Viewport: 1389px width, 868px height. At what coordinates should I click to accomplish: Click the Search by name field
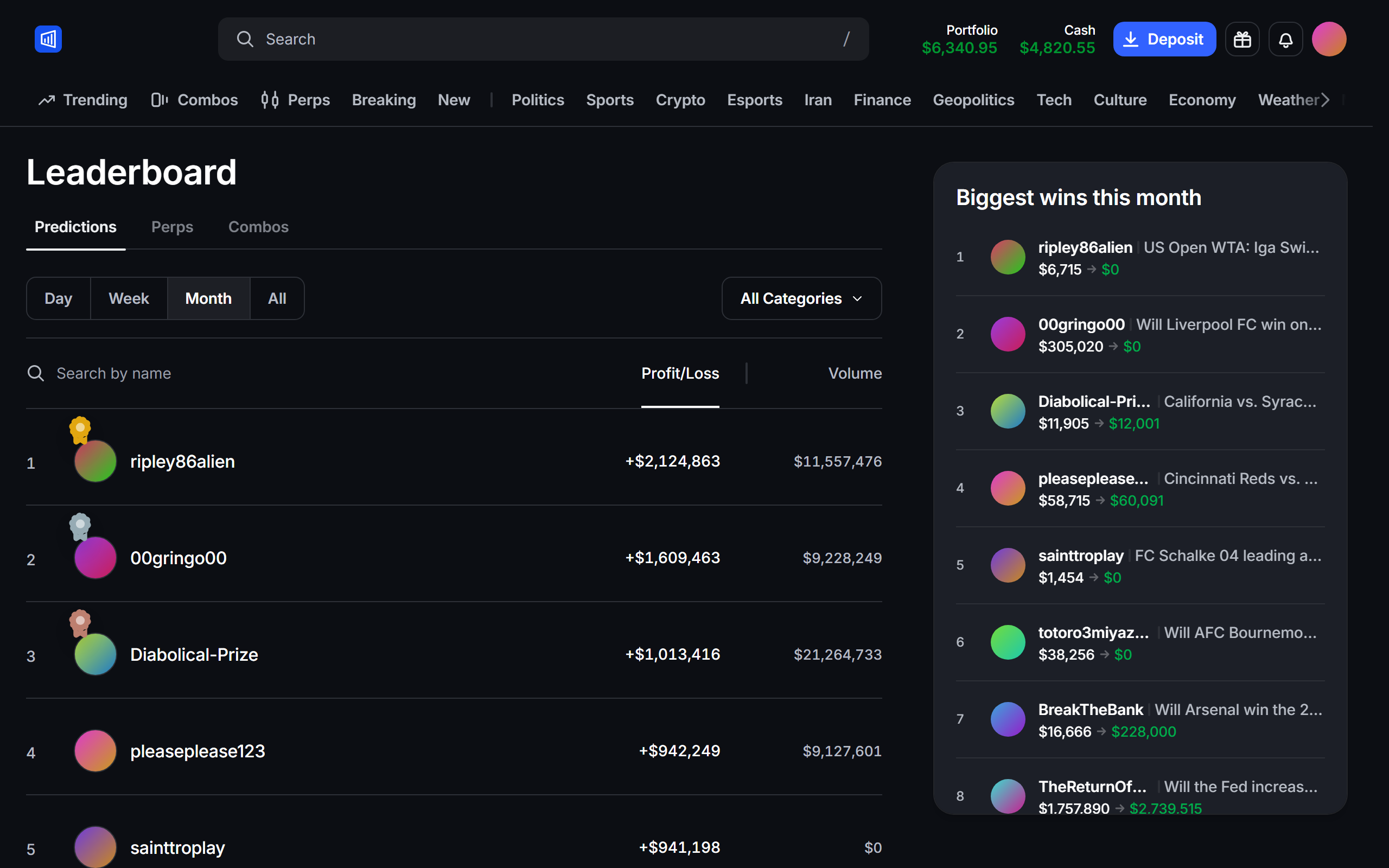tap(113, 373)
